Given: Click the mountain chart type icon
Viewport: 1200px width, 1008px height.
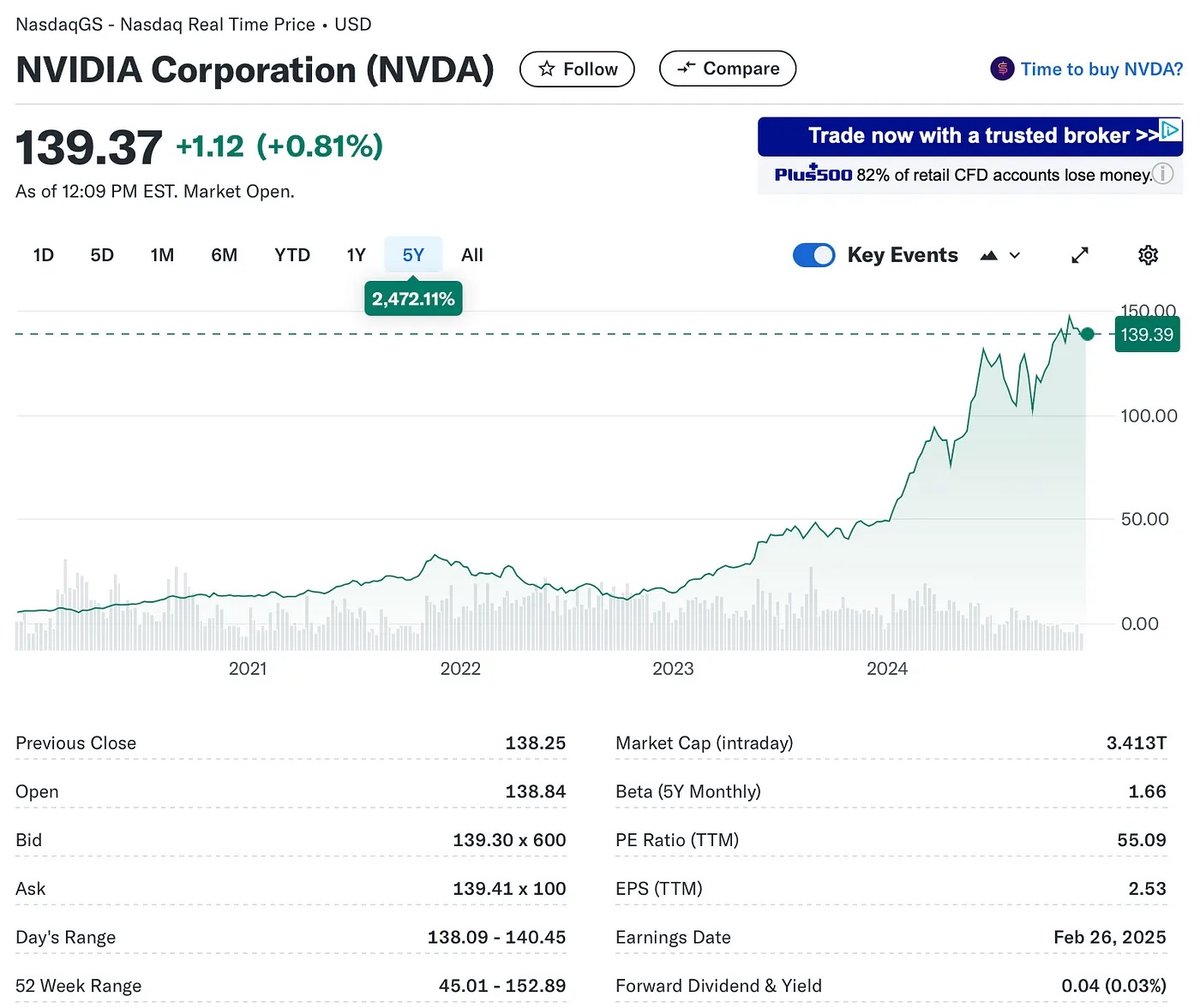Looking at the screenshot, I should click(989, 256).
